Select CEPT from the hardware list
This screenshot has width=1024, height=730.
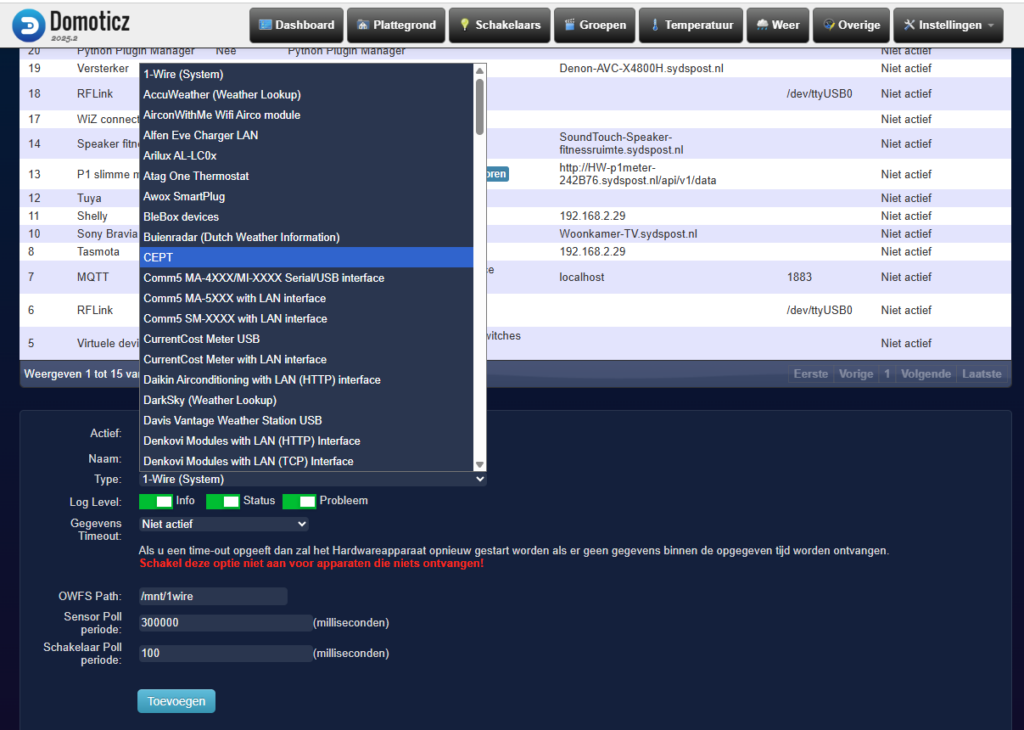[306, 257]
